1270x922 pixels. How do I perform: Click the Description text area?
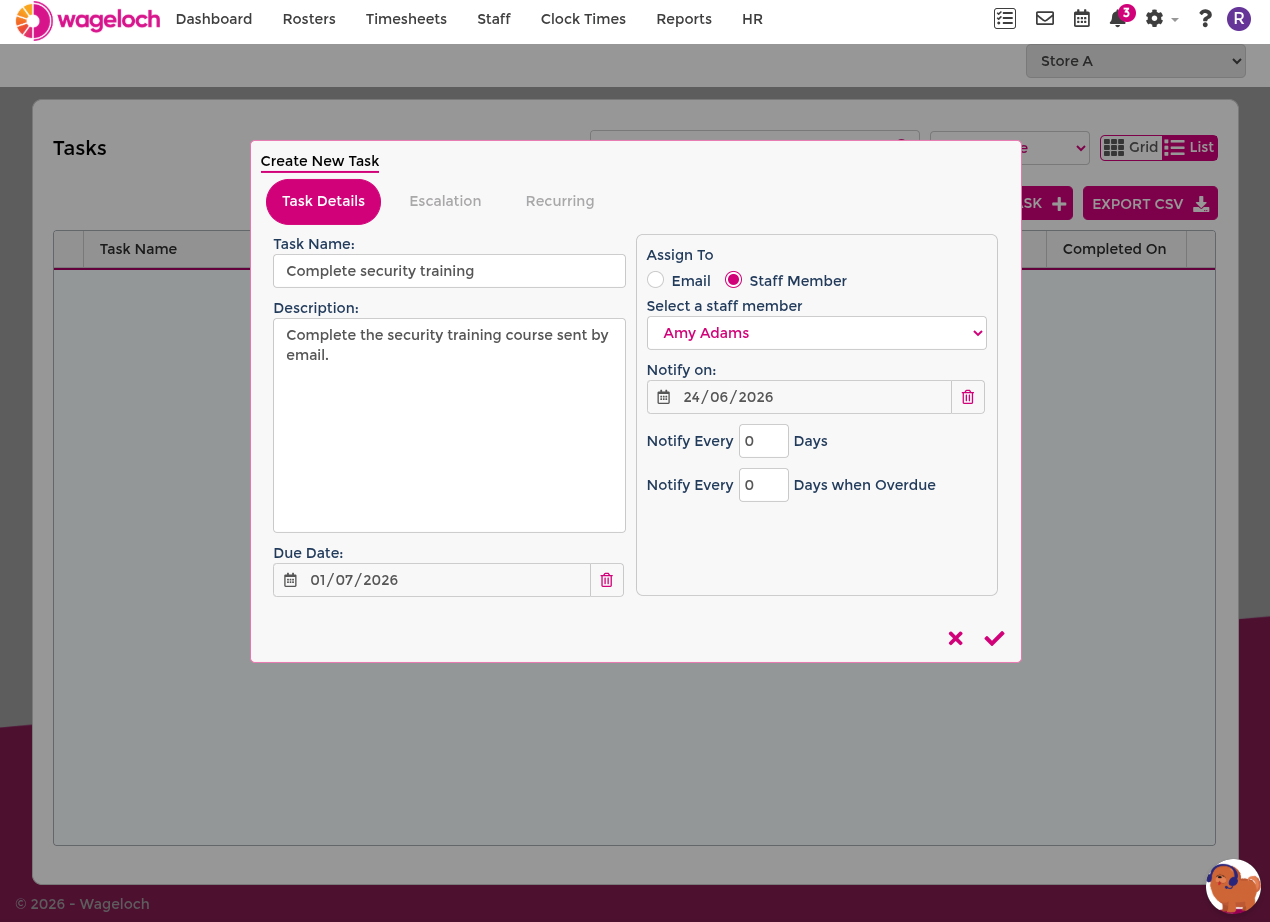pyautogui.click(x=449, y=425)
